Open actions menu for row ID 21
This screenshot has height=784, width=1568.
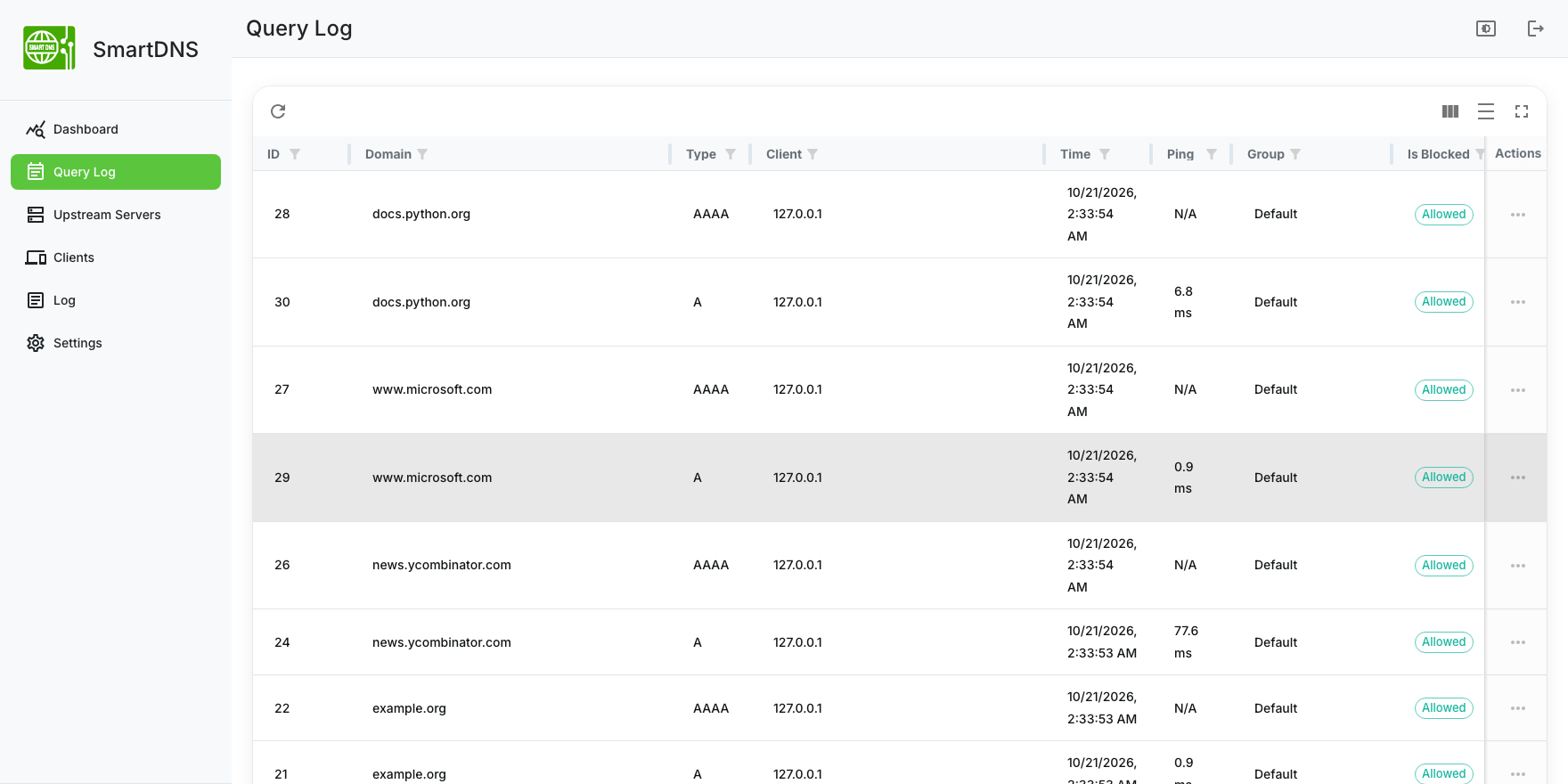coord(1518,774)
